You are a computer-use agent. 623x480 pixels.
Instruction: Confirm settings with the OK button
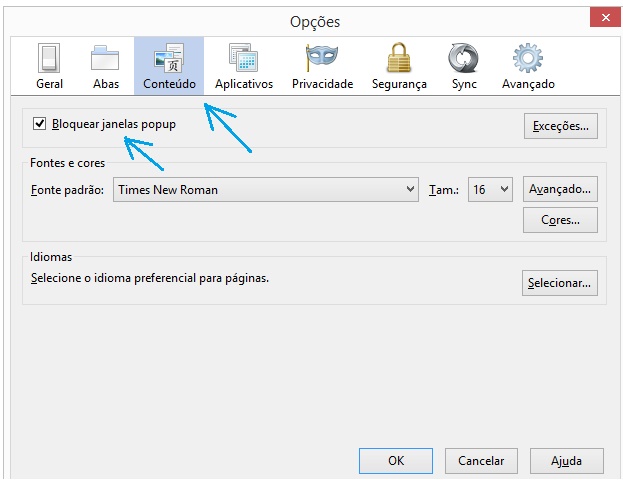pos(396,461)
